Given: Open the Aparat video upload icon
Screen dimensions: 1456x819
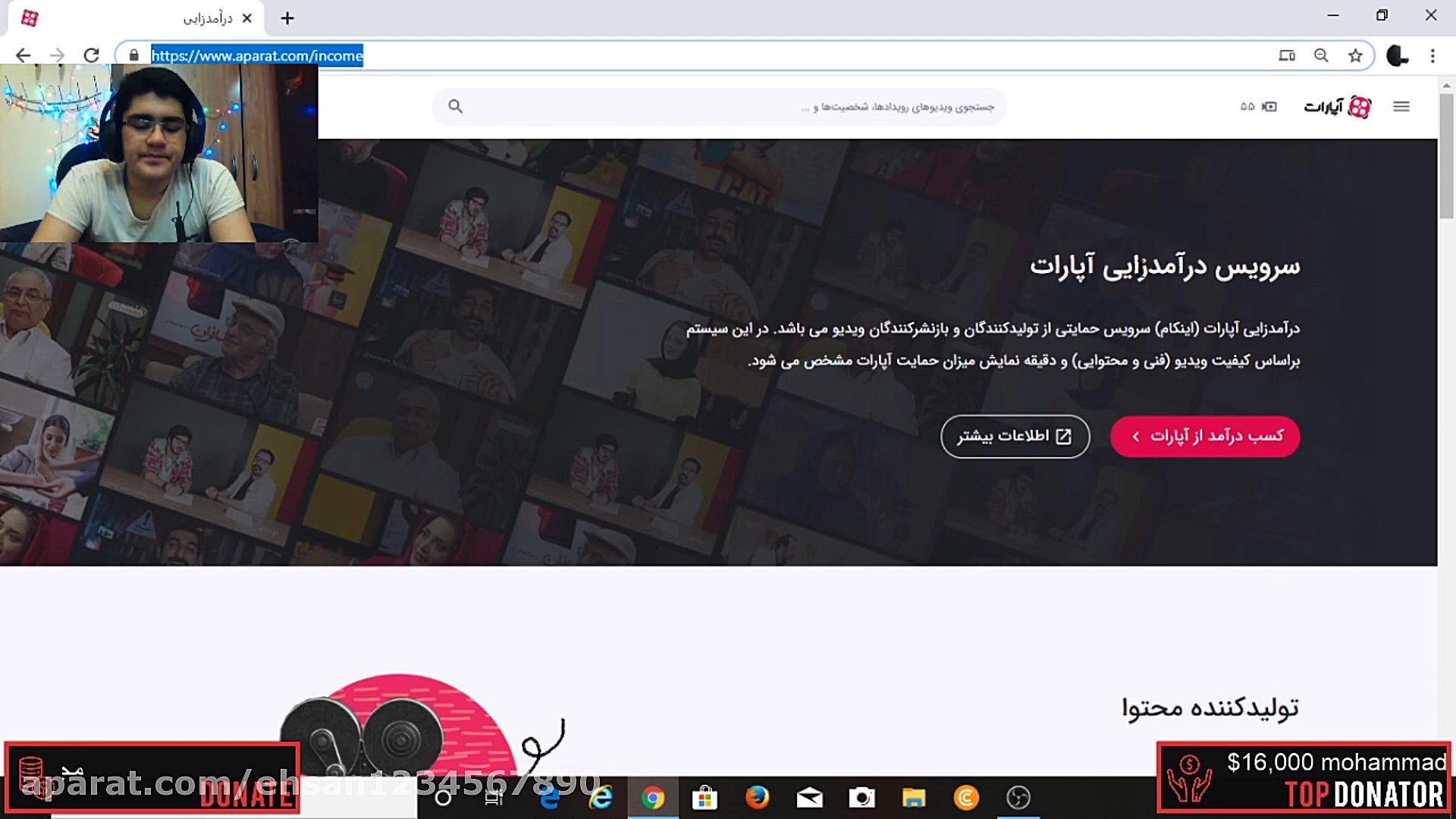Looking at the screenshot, I should (x=1268, y=106).
